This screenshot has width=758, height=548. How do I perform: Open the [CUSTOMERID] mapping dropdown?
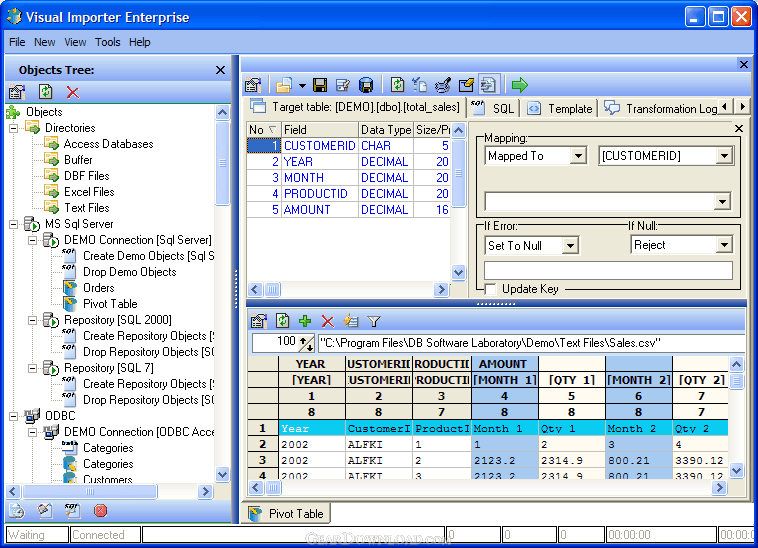[724, 156]
